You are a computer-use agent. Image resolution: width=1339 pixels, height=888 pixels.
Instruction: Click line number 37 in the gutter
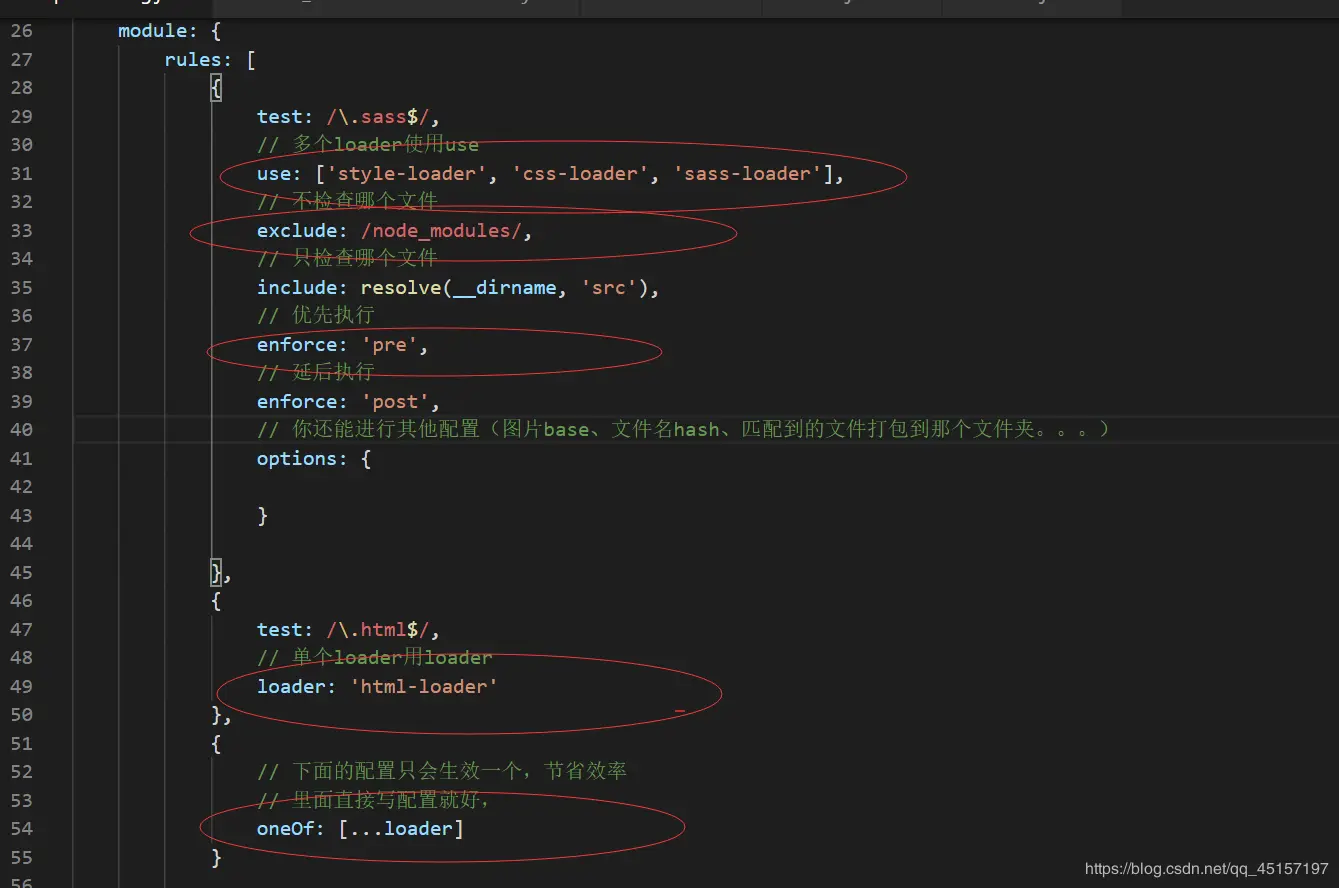point(21,345)
